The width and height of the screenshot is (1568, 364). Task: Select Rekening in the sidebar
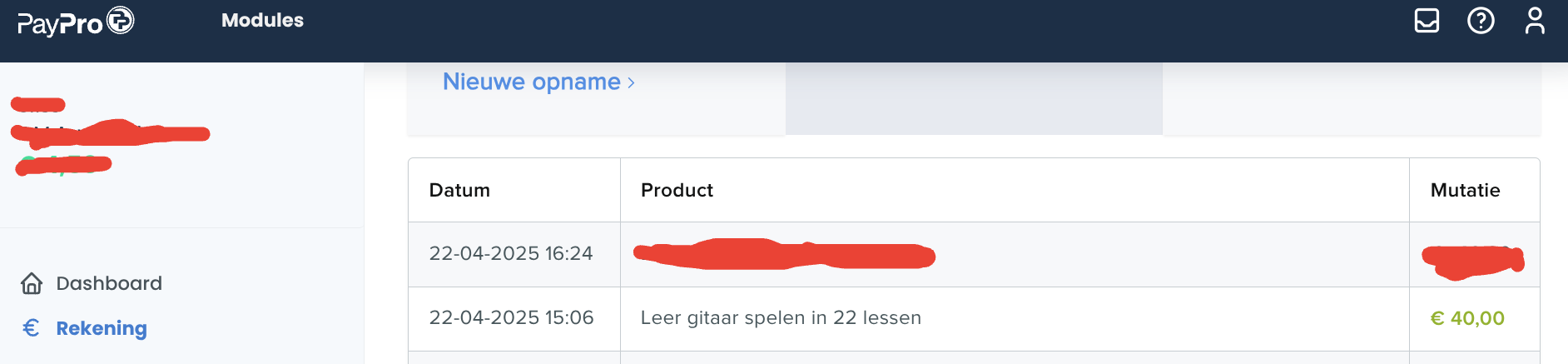pyautogui.click(x=102, y=328)
